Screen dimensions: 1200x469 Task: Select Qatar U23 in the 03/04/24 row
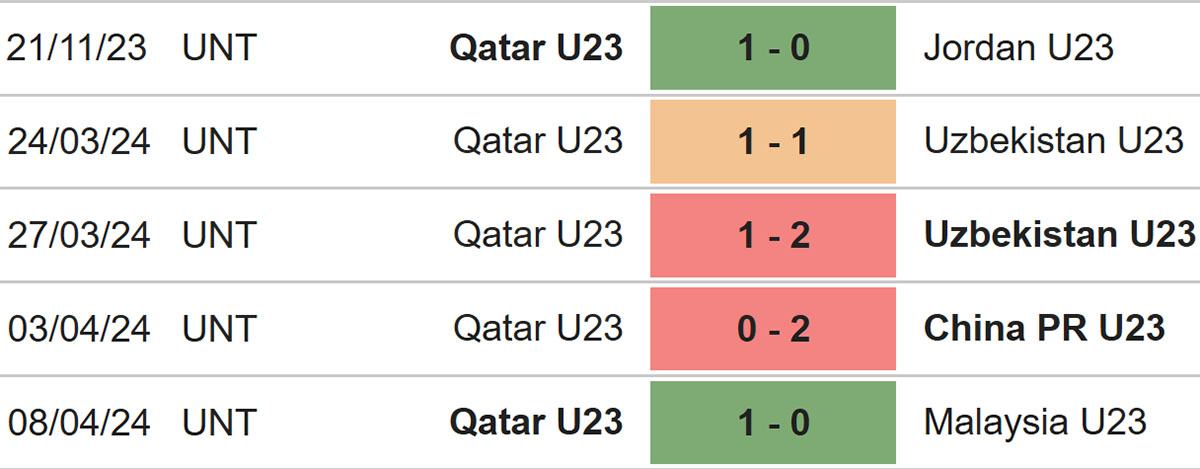pos(538,328)
